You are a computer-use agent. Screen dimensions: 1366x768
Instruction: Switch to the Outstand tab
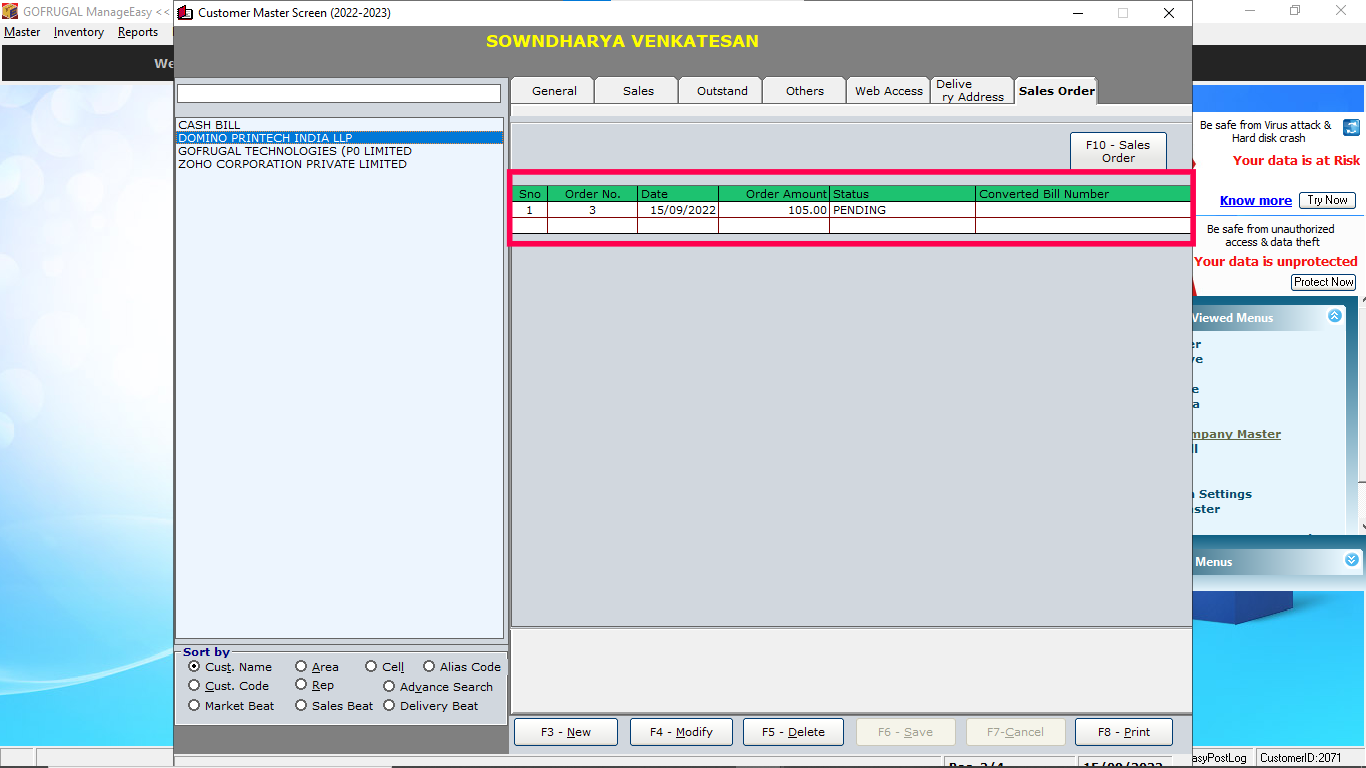722,90
